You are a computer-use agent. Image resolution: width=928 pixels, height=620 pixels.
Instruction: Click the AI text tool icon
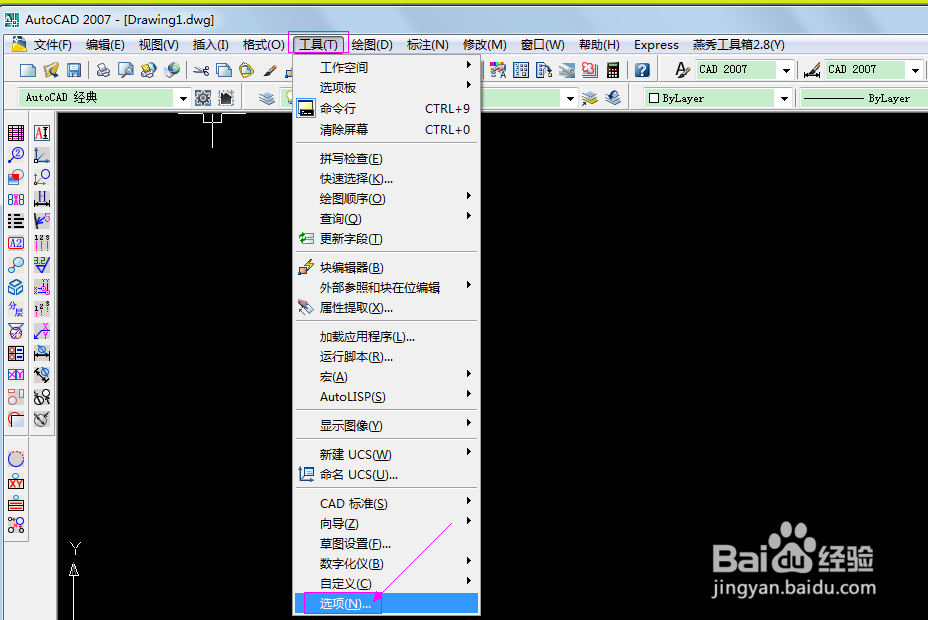41,133
